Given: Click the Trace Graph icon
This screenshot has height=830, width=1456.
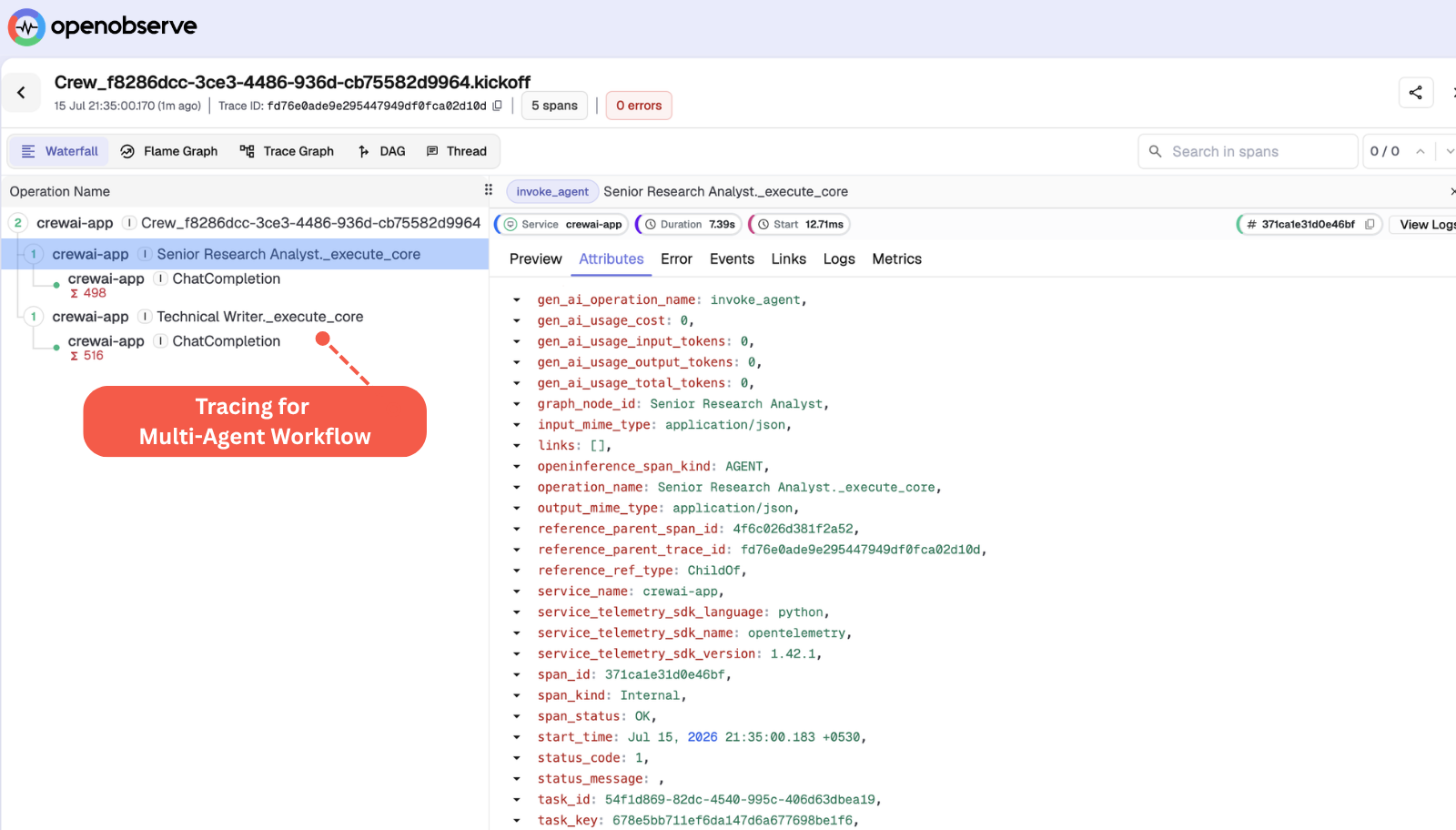Looking at the screenshot, I should pos(248,151).
